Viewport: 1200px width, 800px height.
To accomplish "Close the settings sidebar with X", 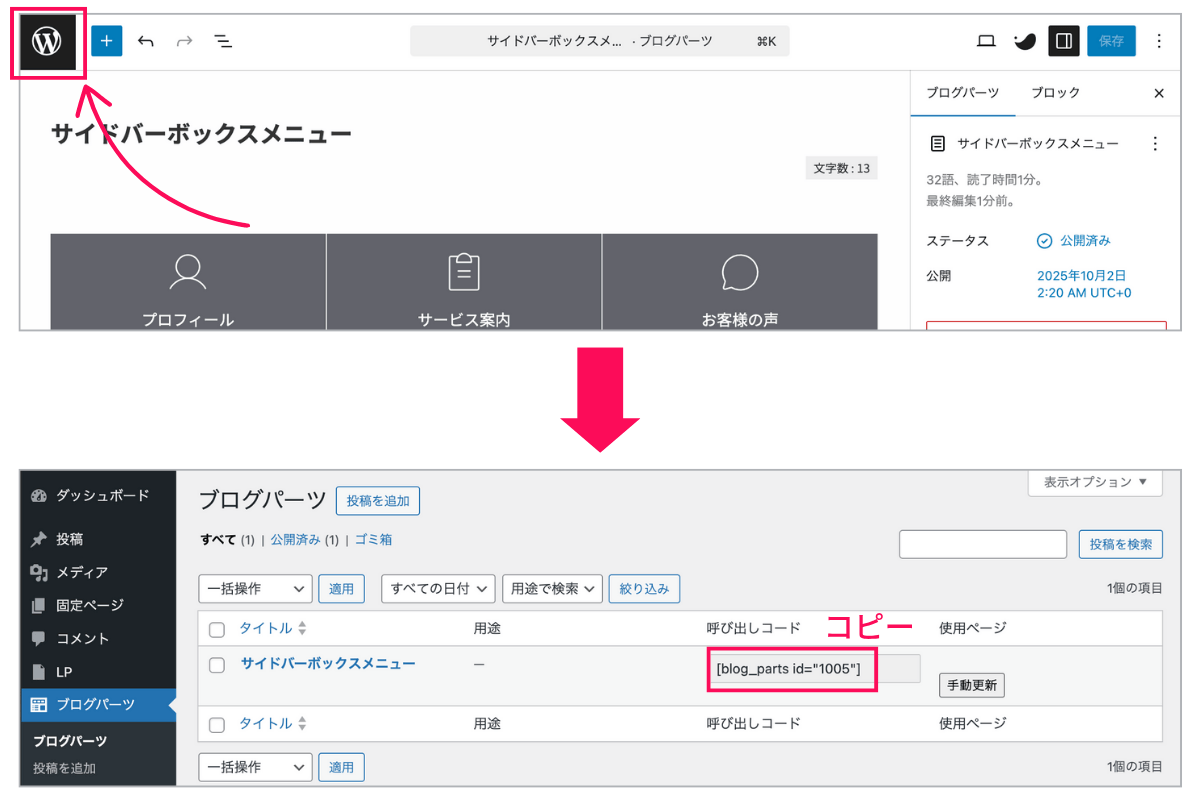I will (1159, 93).
